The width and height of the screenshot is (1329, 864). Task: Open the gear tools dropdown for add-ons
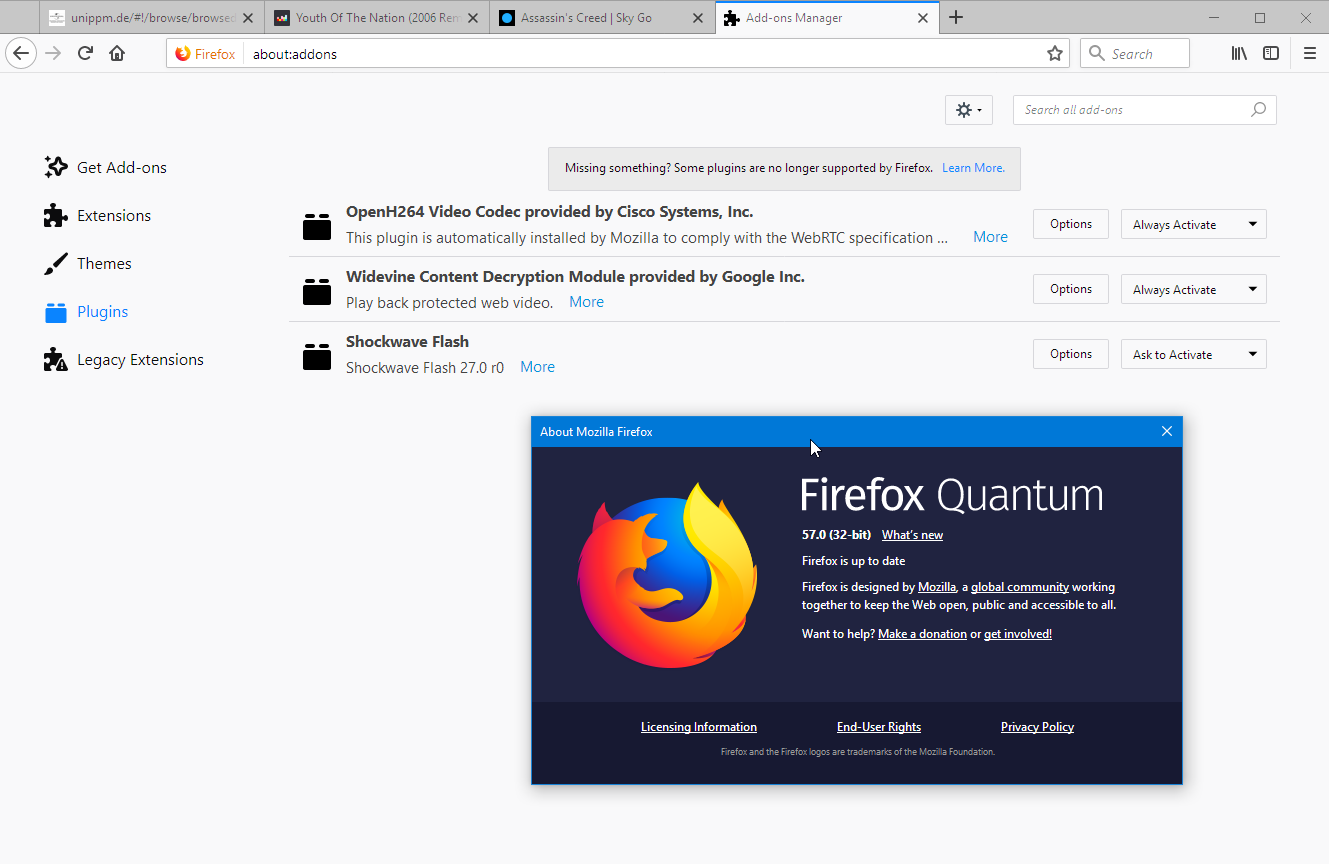tap(969, 110)
